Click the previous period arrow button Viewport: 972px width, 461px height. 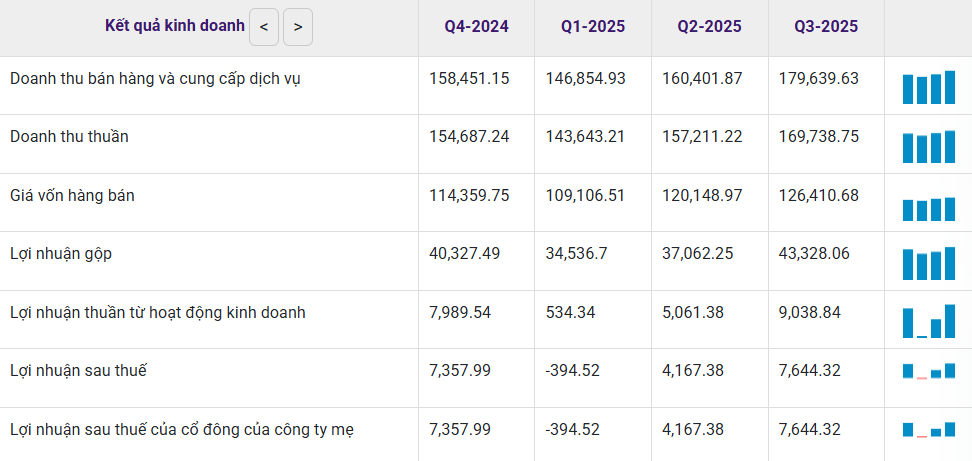263,27
